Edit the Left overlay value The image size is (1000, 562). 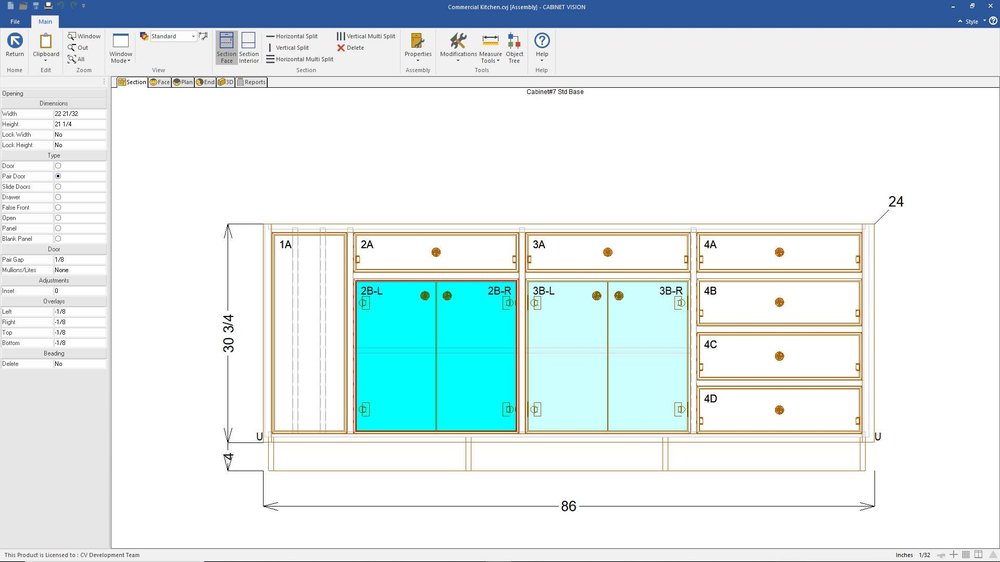pyautogui.click(x=79, y=312)
